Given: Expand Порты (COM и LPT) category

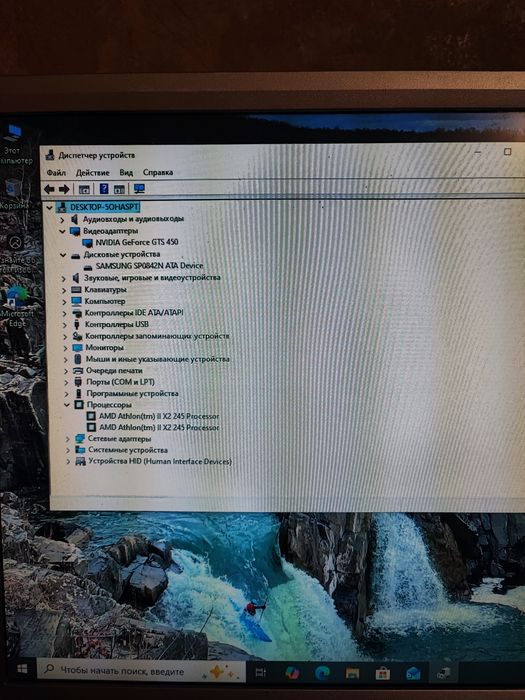Looking at the screenshot, I should coord(66,382).
